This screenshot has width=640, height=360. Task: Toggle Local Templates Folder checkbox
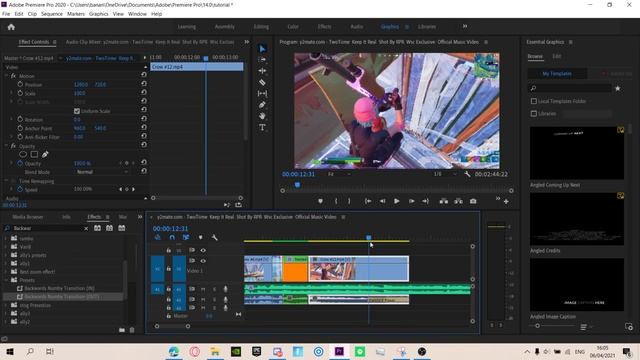click(533, 101)
